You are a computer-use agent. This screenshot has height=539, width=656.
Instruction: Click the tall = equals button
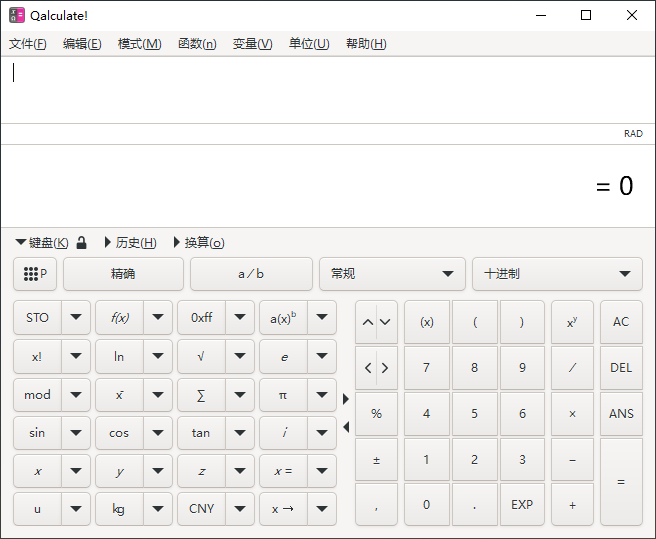[621, 482]
